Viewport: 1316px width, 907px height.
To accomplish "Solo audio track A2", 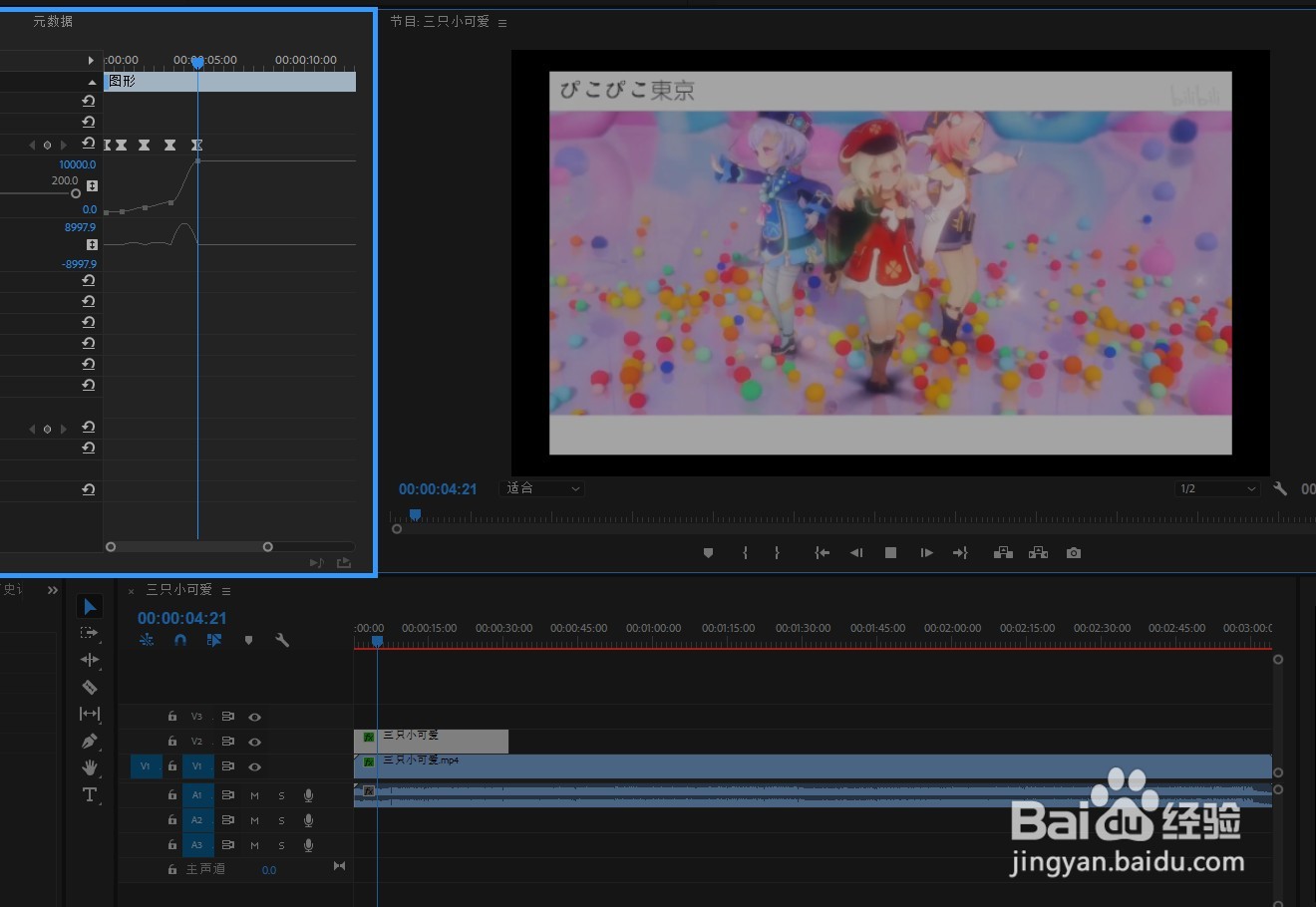I will 282,820.
